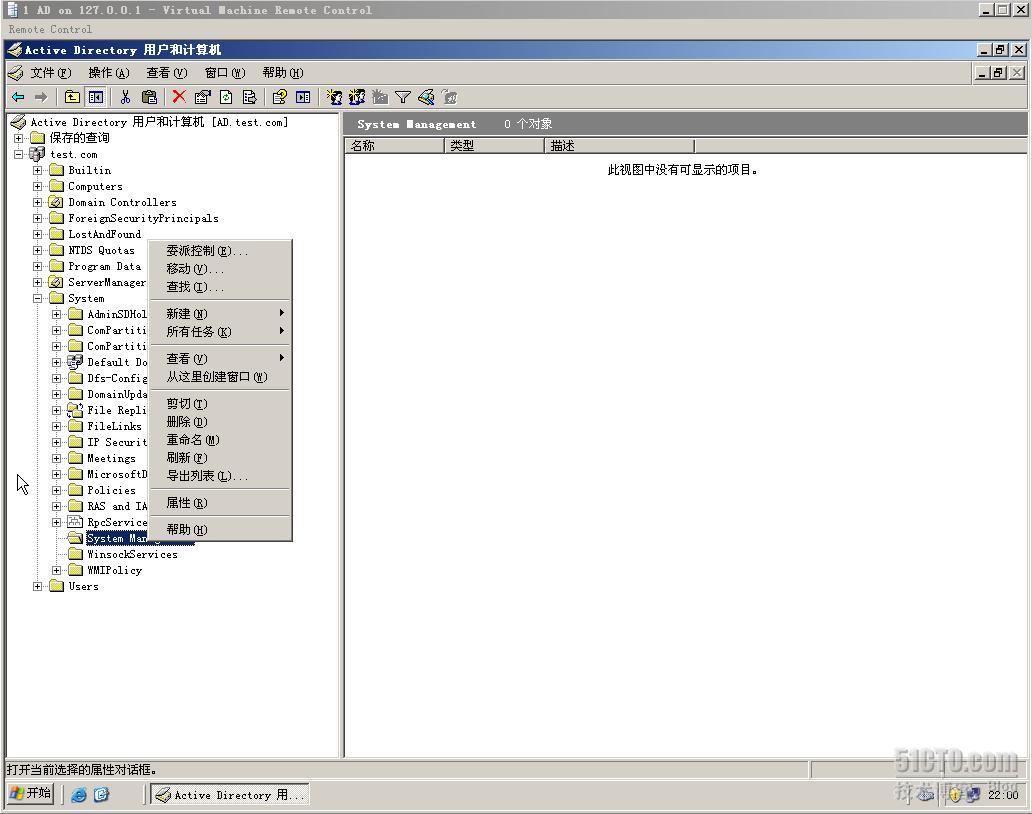
Task: Choose 移动(V)... in context menu
Action: tap(220, 268)
